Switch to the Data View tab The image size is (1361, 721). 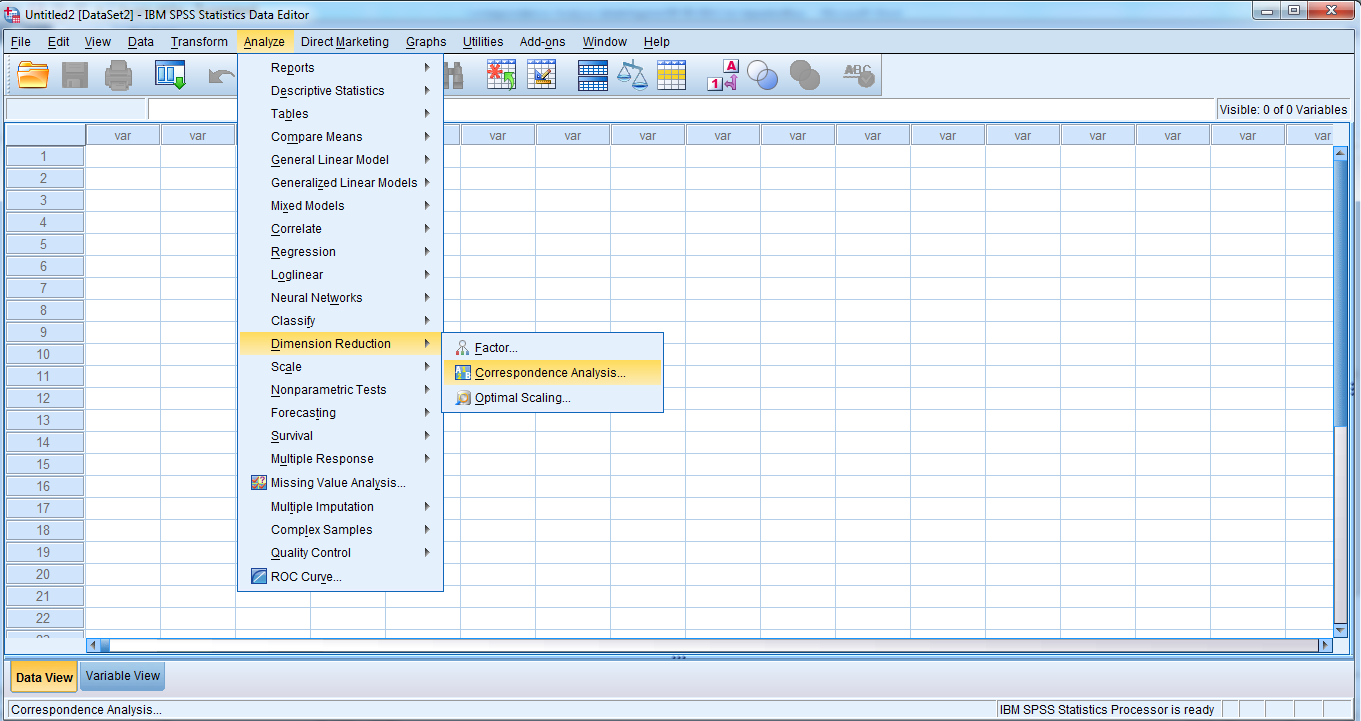(x=44, y=677)
